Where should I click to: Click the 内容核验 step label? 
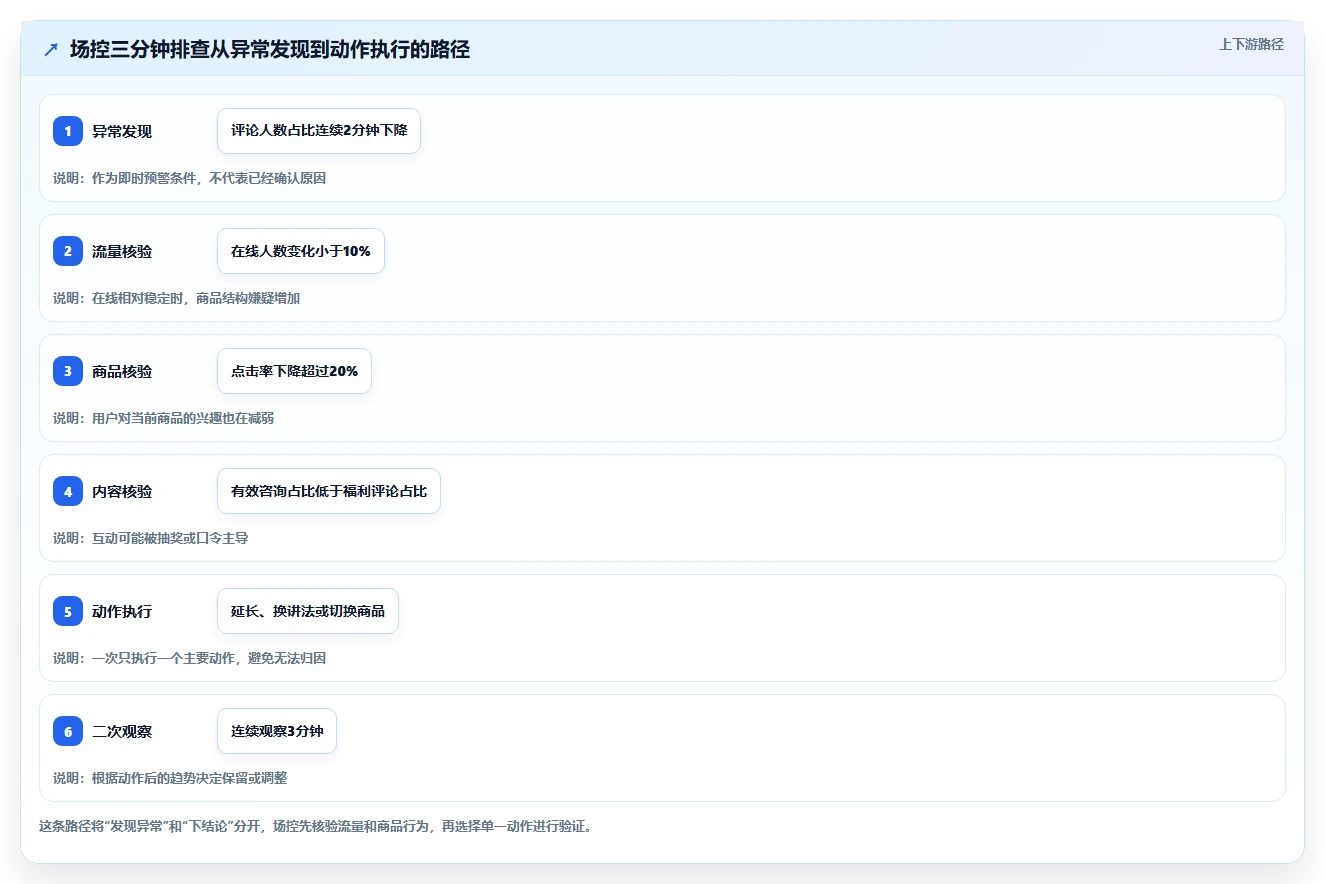tap(122, 491)
